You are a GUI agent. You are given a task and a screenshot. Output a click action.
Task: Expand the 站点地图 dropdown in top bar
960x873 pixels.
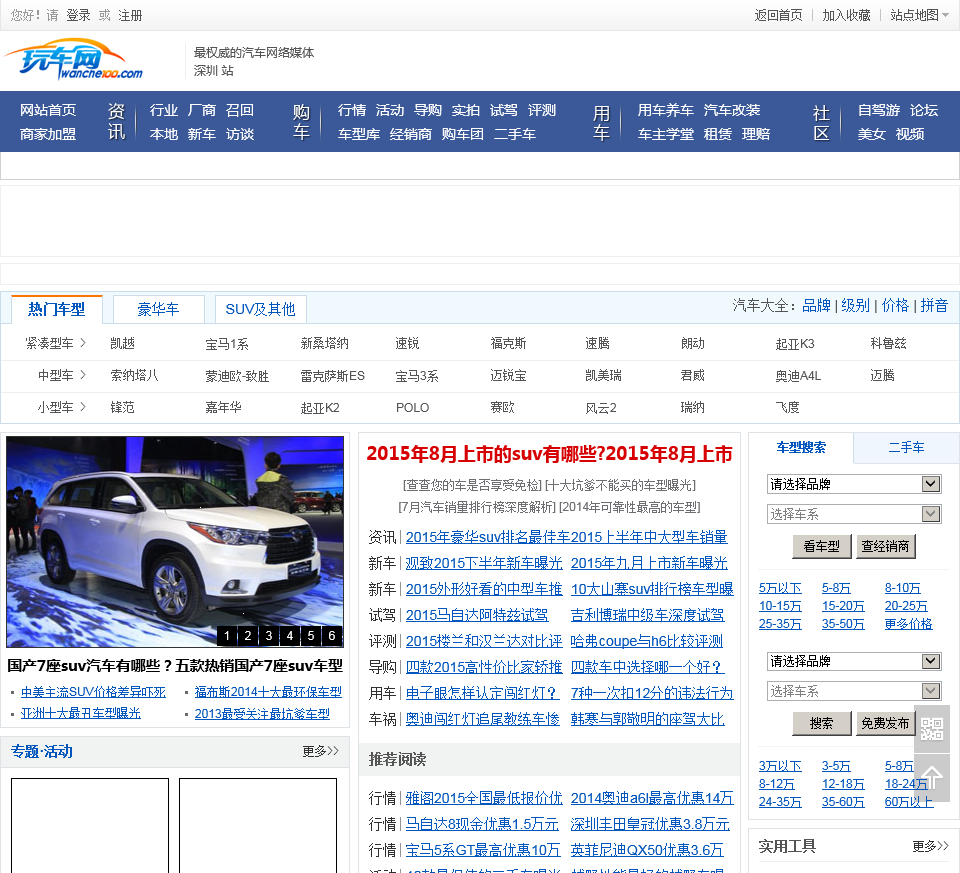pos(920,15)
